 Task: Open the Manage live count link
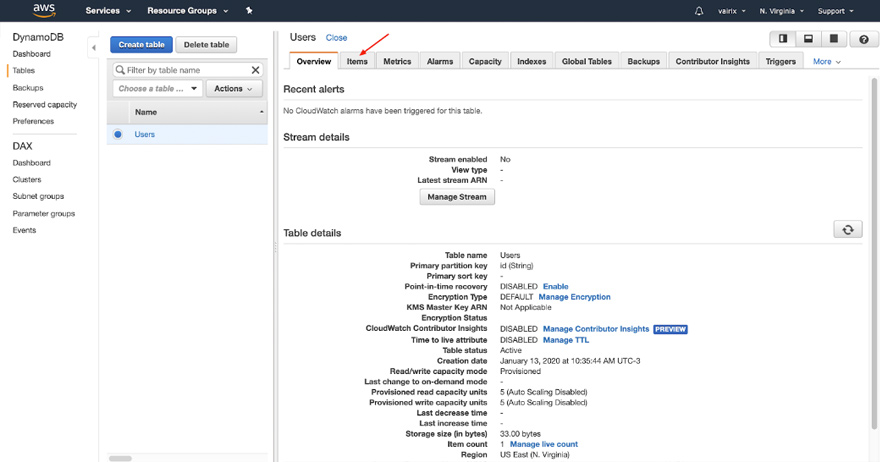(x=544, y=444)
